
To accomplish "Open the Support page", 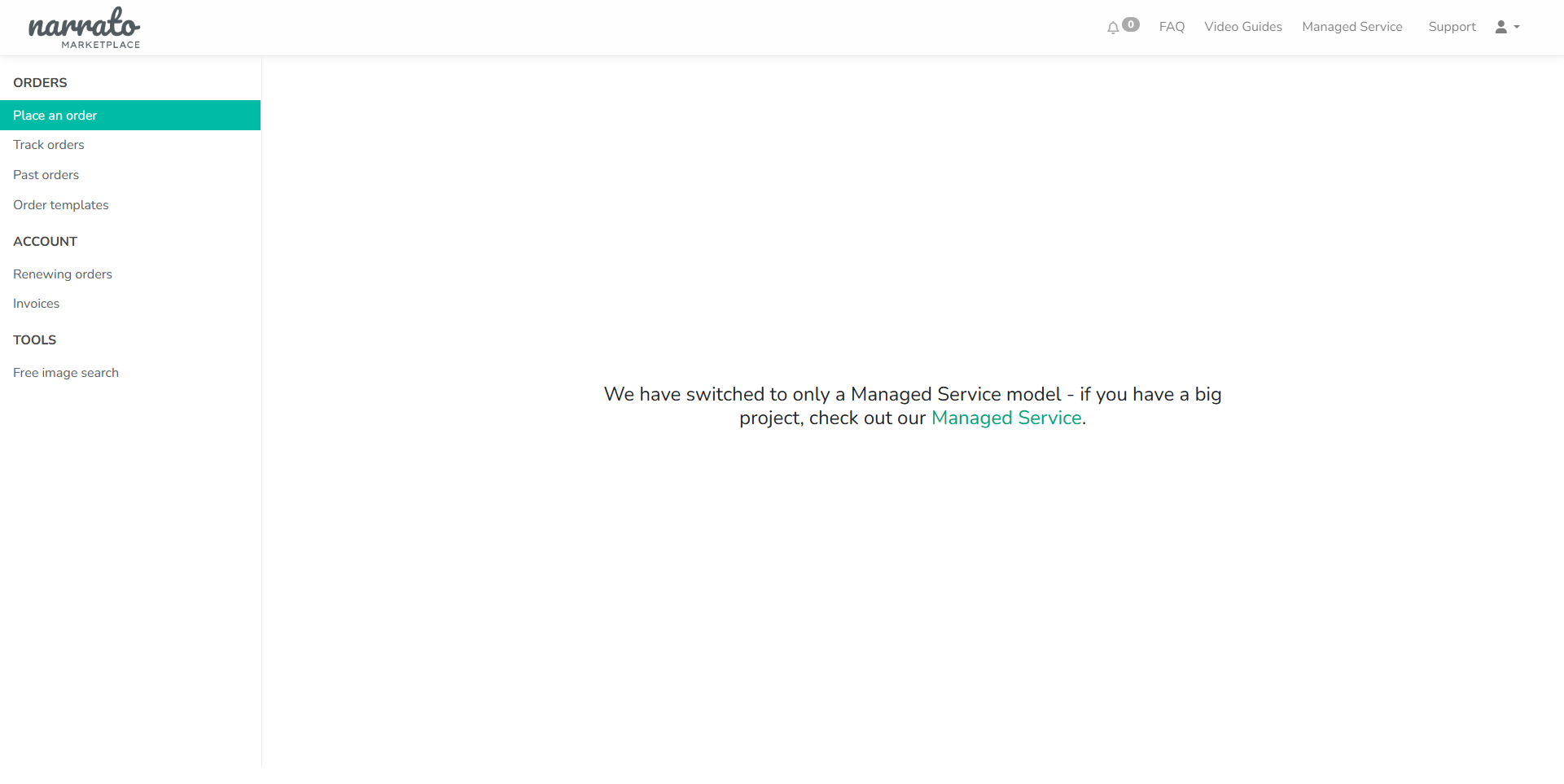I will pos(1452,27).
